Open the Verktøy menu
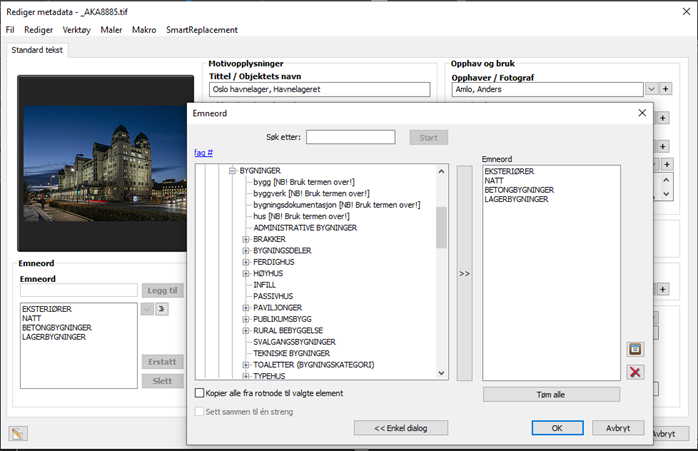698x451 pixels. click(x=76, y=30)
